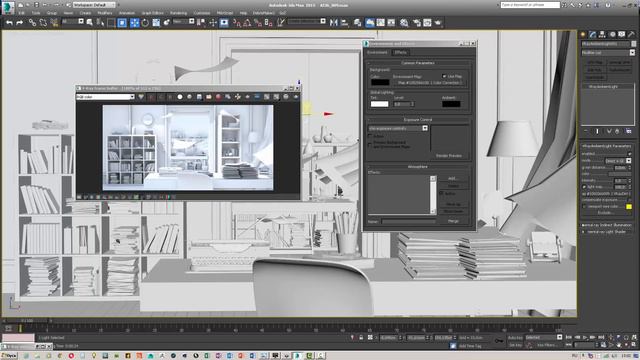The height and width of the screenshot is (360, 640).
Task: Switch to the Effects tab
Action: [400, 52]
